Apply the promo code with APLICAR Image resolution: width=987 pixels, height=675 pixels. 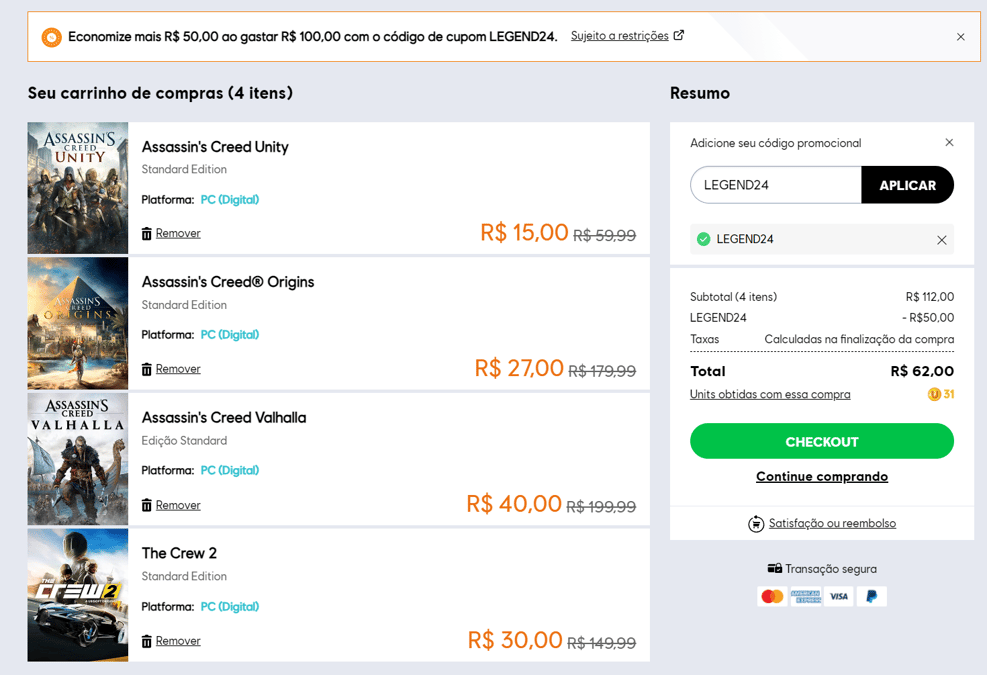coord(907,185)
